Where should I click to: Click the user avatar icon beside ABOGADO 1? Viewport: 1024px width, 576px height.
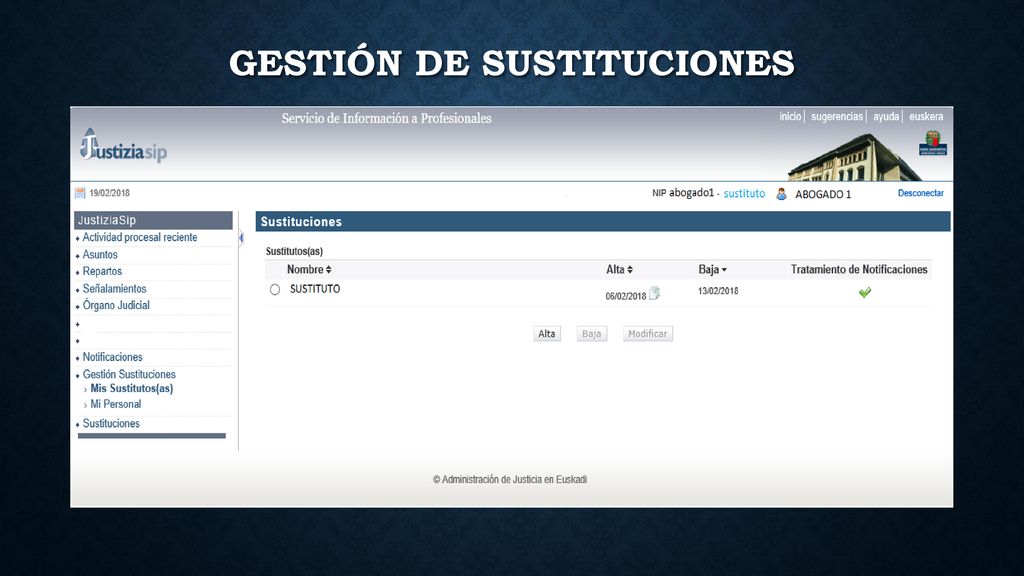(x=781, y=194)
